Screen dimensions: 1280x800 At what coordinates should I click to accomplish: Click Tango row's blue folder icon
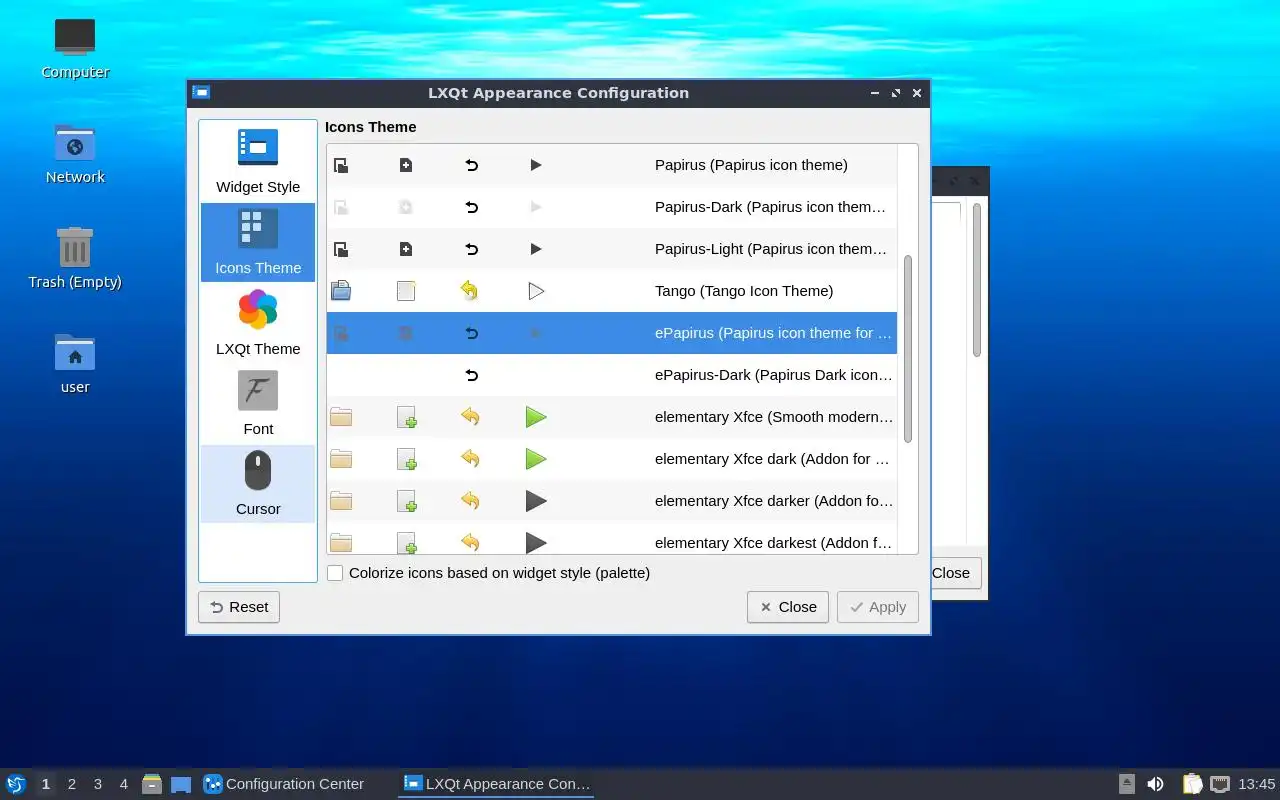click(341, 291)
